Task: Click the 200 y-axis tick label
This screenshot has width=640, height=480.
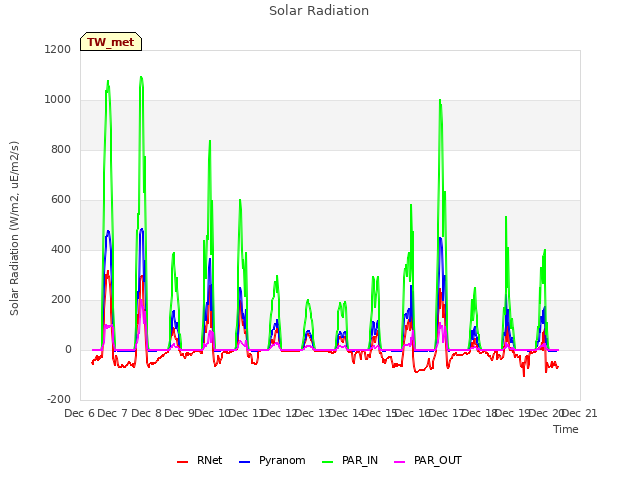Action: point(61,300)
